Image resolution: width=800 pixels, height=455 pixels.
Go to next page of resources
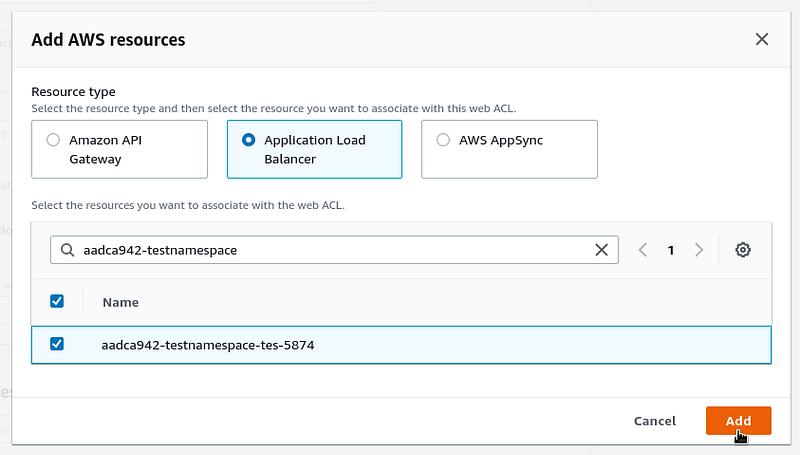[699, 250]
